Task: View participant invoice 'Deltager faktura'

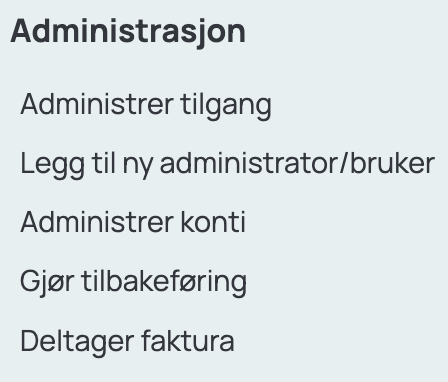Action: click(127, 342)
